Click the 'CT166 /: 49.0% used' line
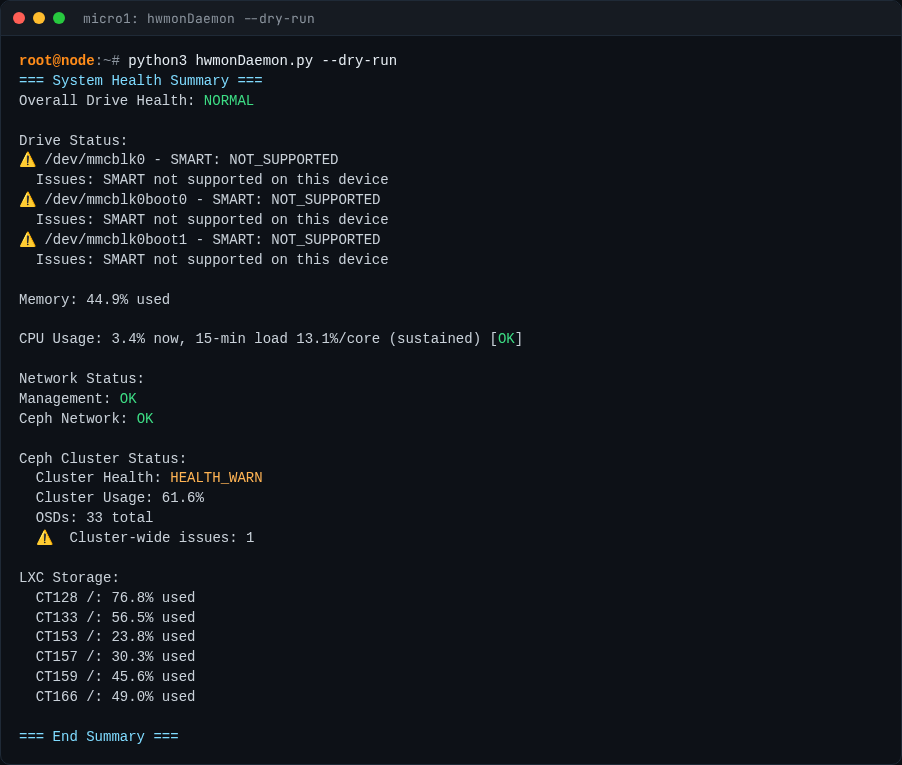Viewport: 902px width, 765px height. 115,697
